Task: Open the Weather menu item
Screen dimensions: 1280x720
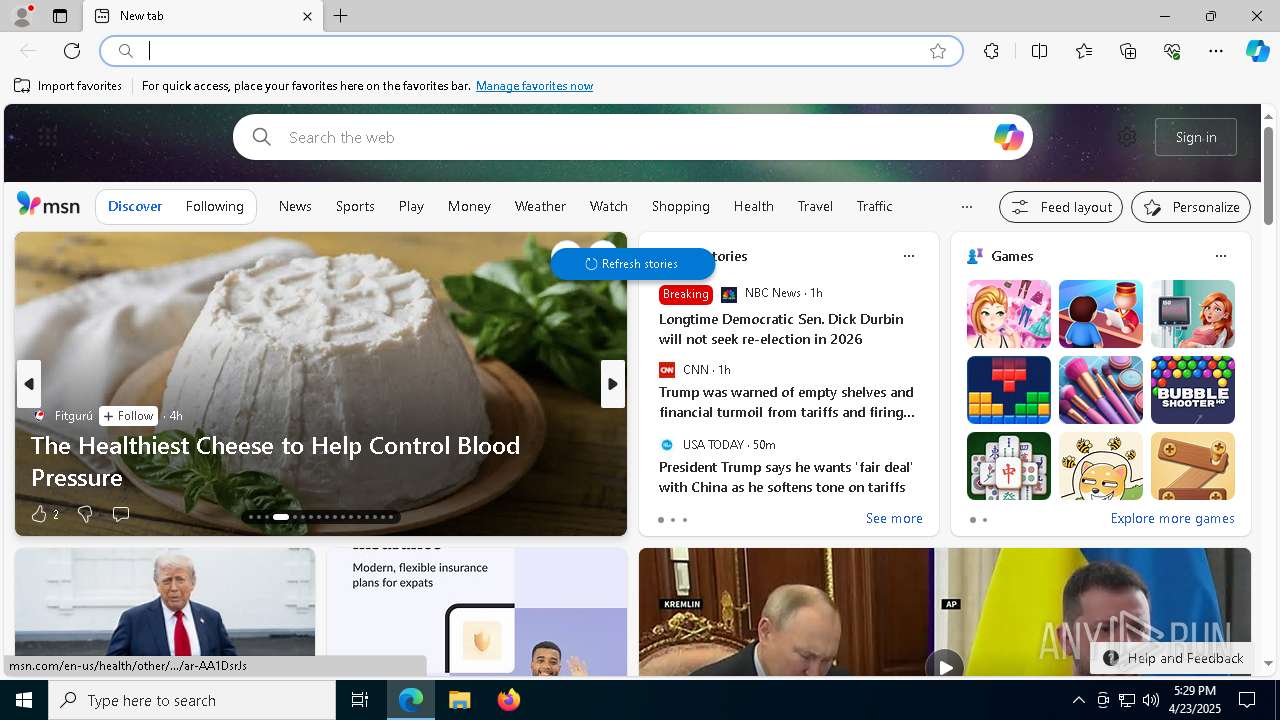Action: [x=540, y=206]
